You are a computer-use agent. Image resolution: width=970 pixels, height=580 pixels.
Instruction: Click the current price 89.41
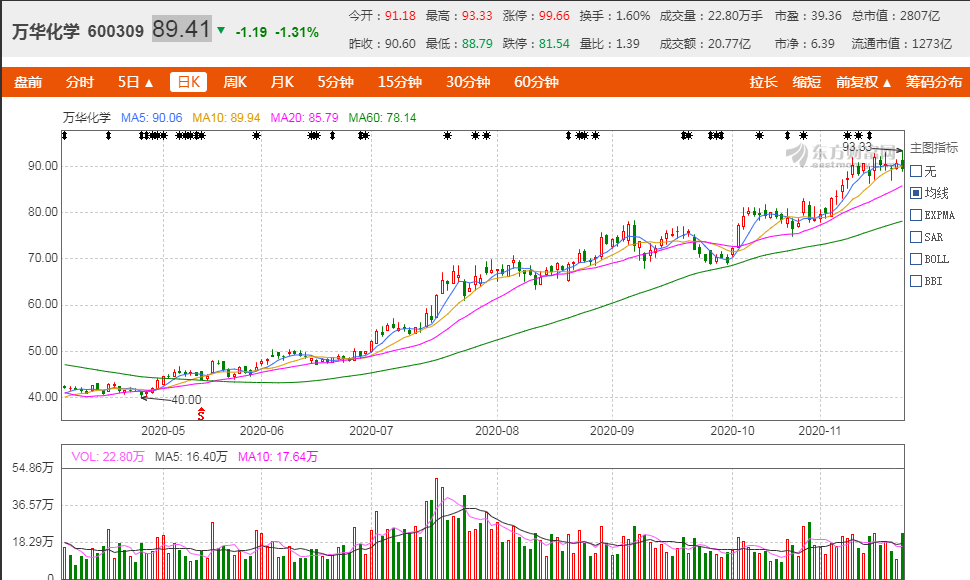(182, 29)
